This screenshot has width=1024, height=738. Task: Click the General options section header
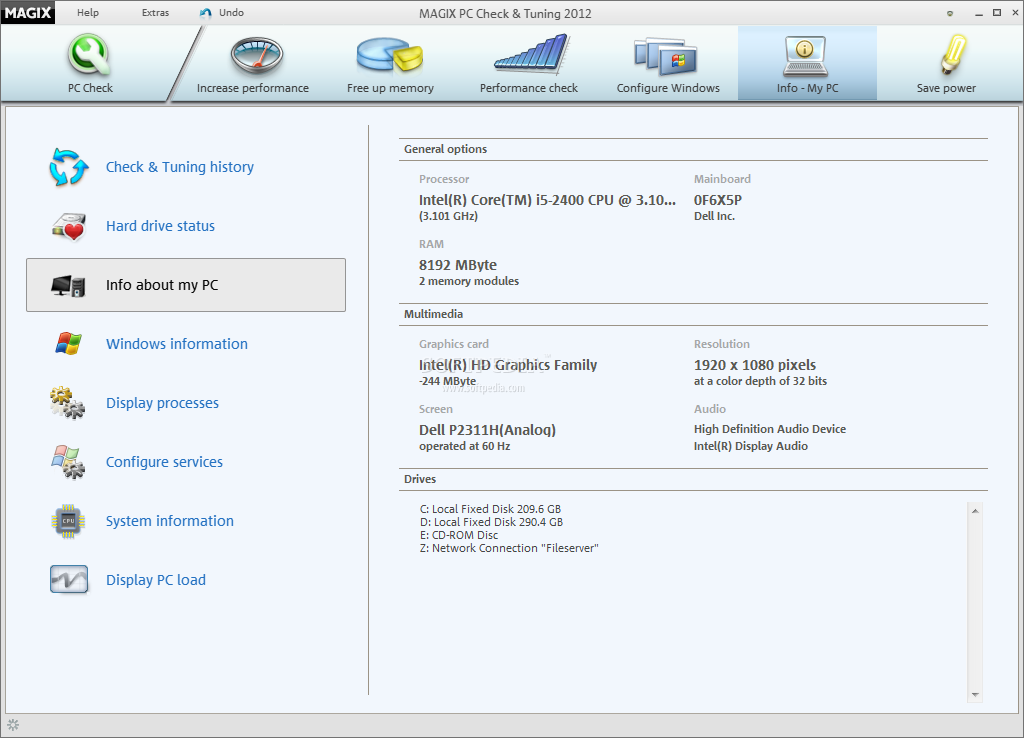(x=445, y=149)
